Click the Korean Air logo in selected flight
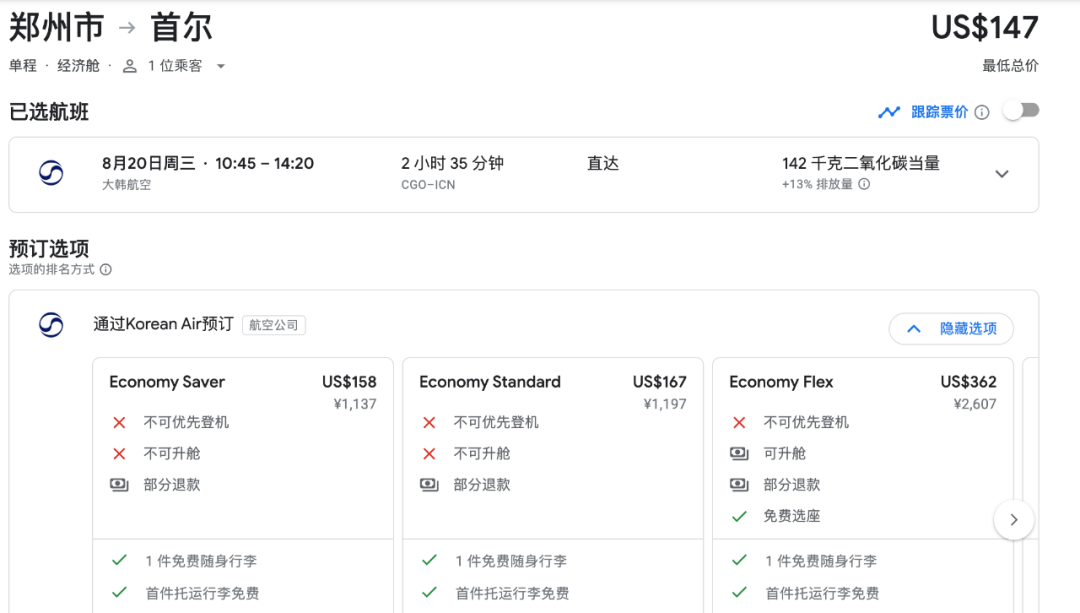Screen dimensions: 1080x613 click(51, 173)
